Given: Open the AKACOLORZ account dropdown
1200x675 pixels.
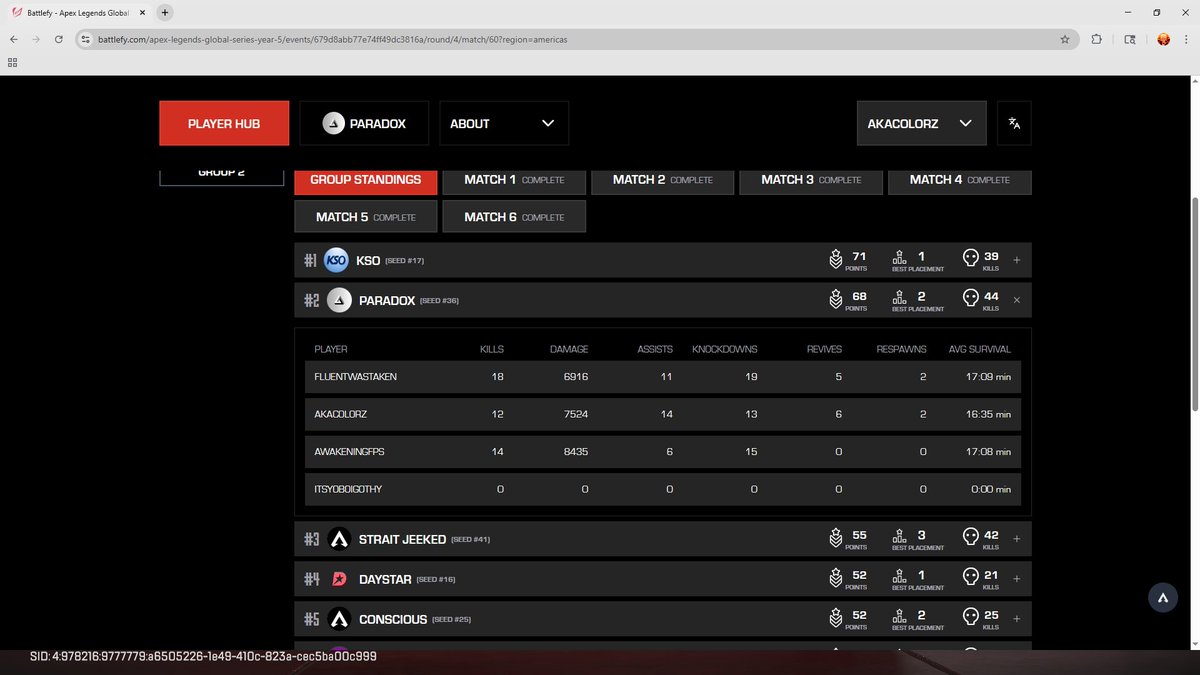Looking at the screenshot, I should [921, 123].
